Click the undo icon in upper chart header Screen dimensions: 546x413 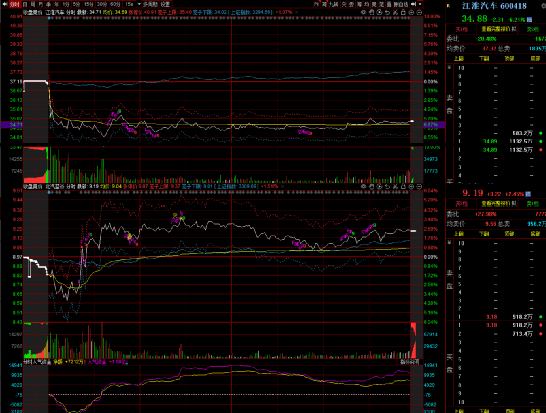pos(387,12)
